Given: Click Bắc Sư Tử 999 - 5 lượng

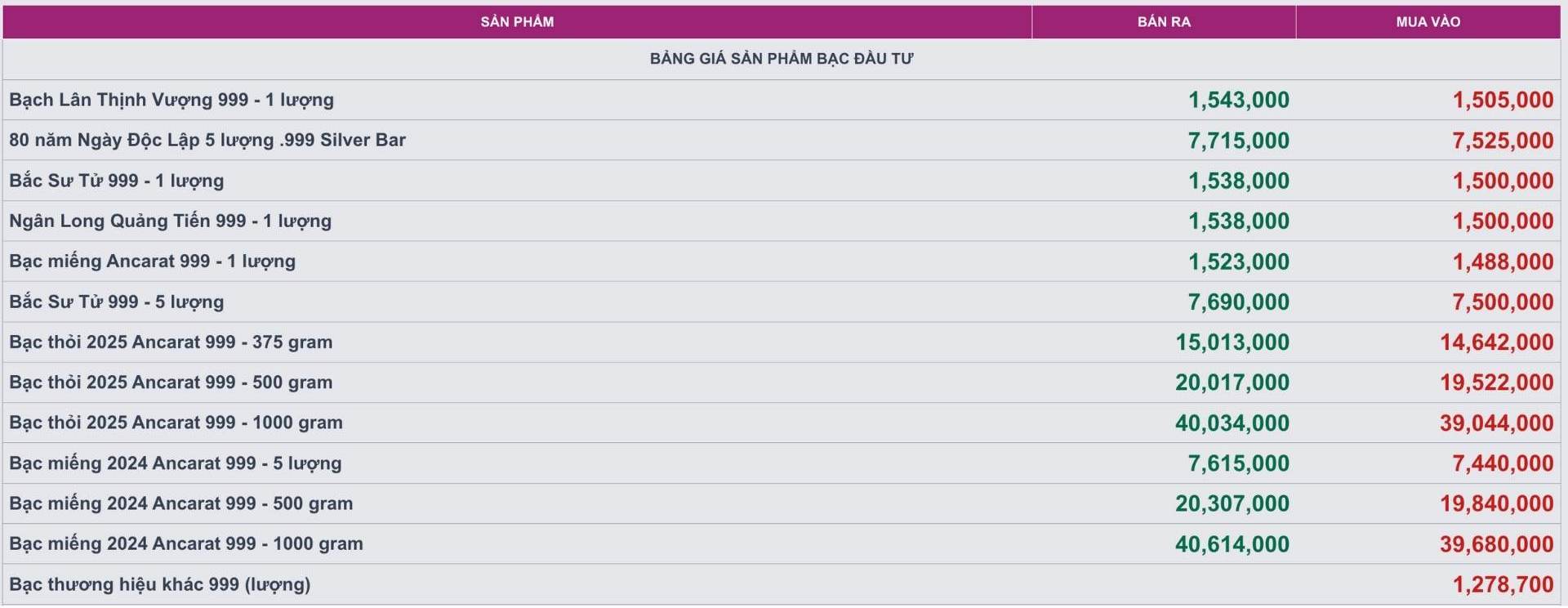Looking at the screenshot, I should point(117,302).
